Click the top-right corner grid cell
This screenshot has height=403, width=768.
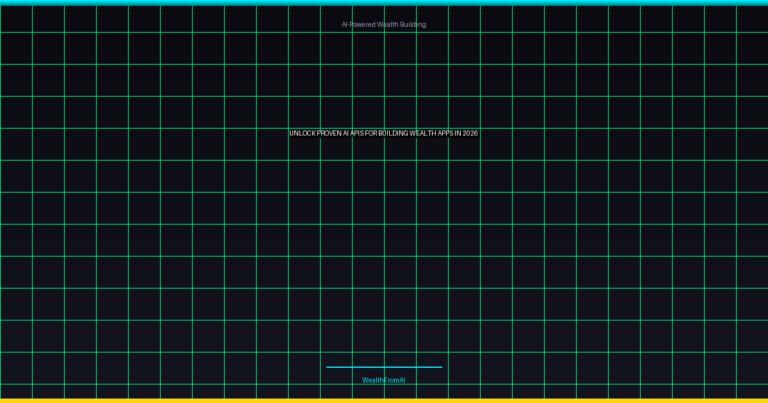(752, 18)
